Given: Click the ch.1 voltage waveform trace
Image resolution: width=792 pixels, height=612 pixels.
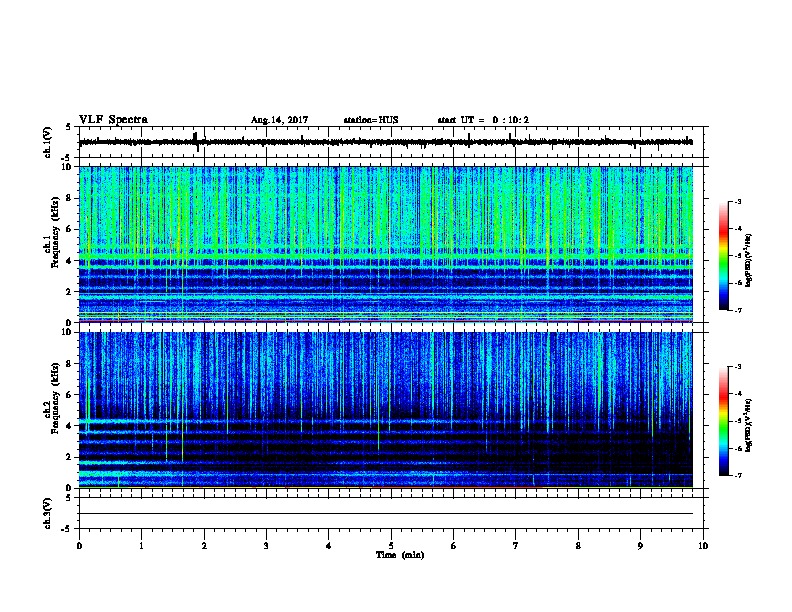Looking at the screenshot, I should click(385, 142).
